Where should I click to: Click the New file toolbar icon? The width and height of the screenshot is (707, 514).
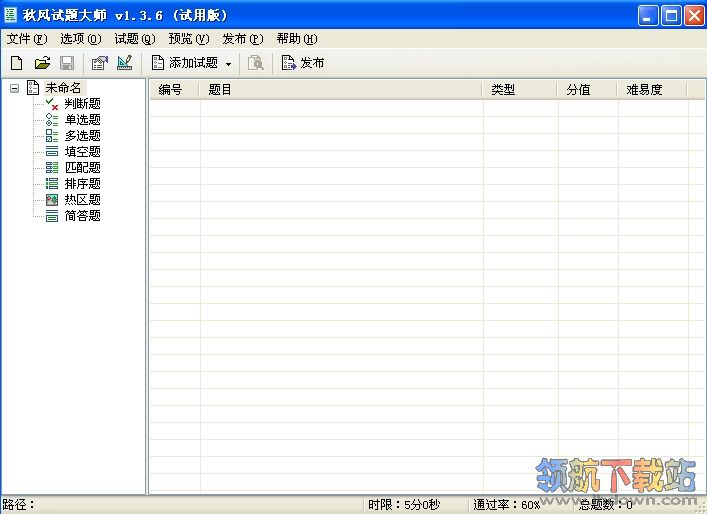[17, 63]
